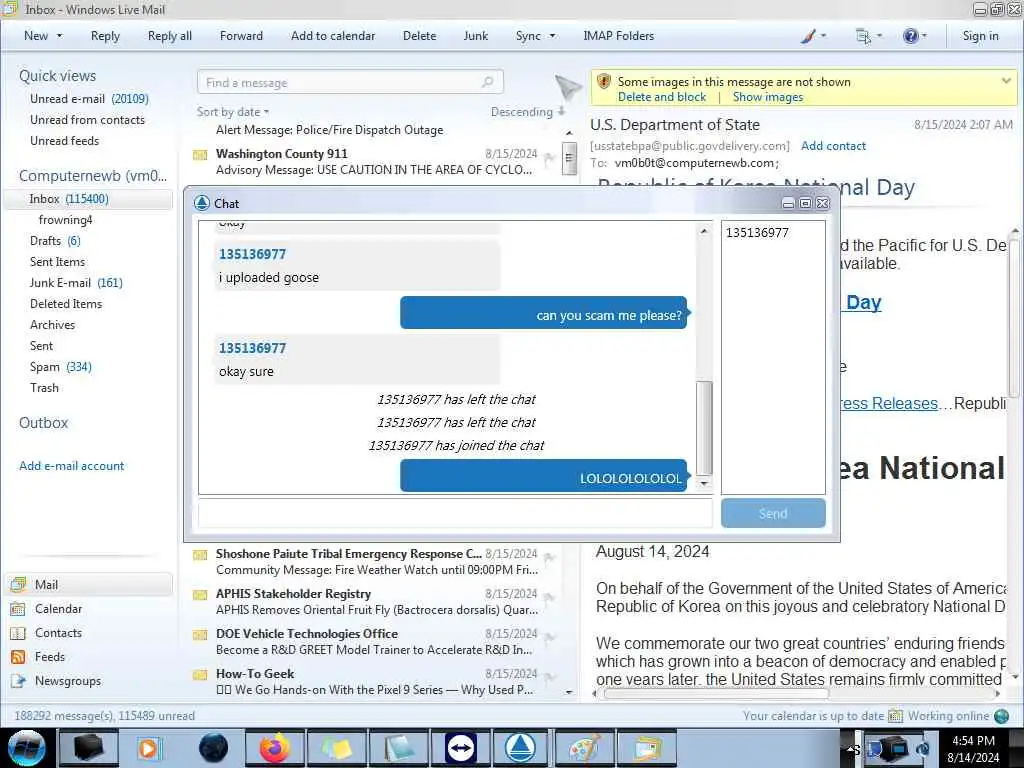This screenshot has height=768, width=1024.
Task: Click the Chat conversation vertical scrollbar thumb
Action: click(704, 428)
